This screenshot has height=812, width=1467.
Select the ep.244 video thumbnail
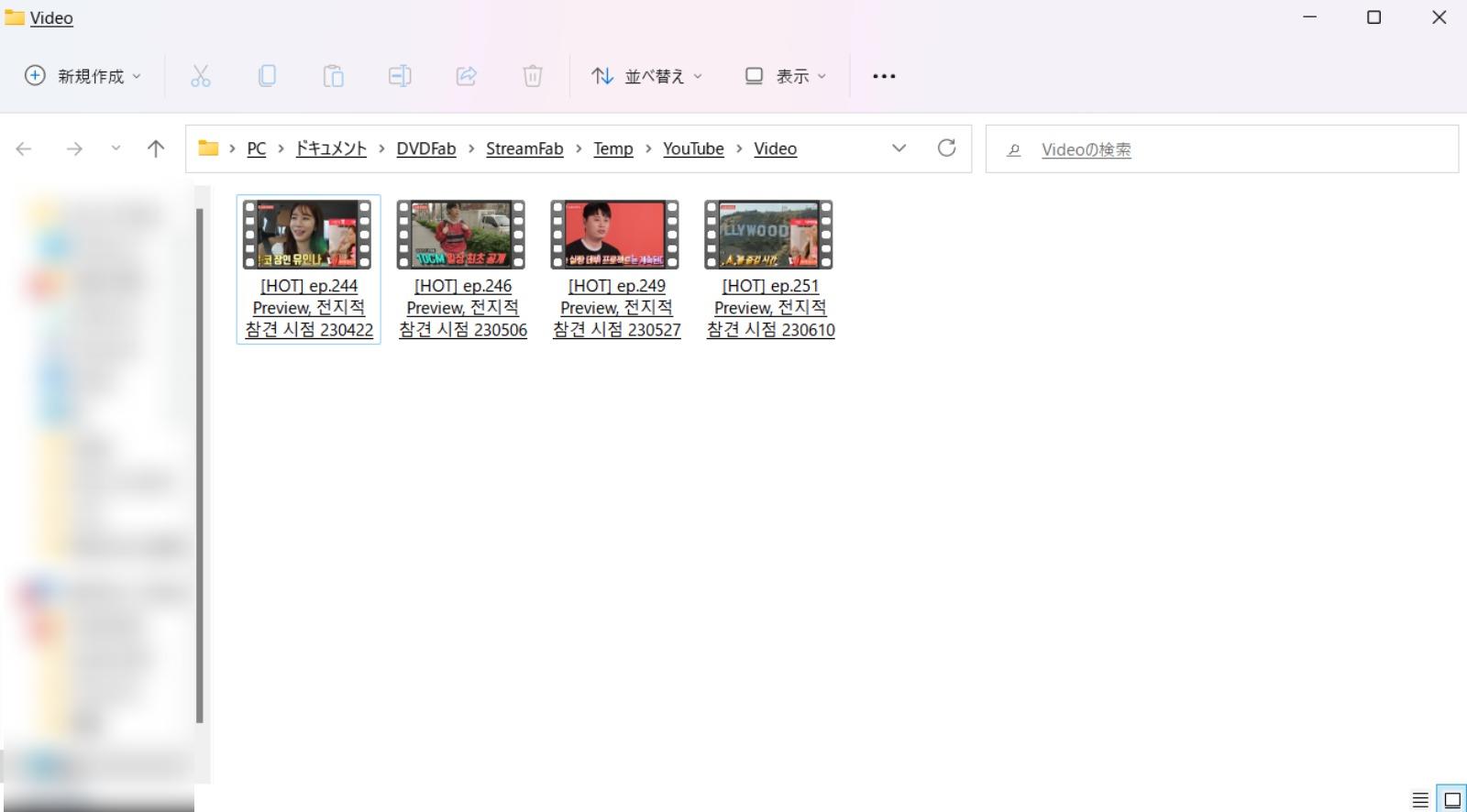point(307,235)
